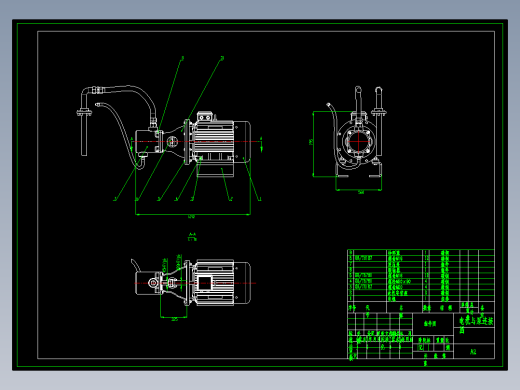Screen dimensions: 520x390
Task: Select the motor terminal box in side view
Action: pyautogui.click(x=205, y=117)
